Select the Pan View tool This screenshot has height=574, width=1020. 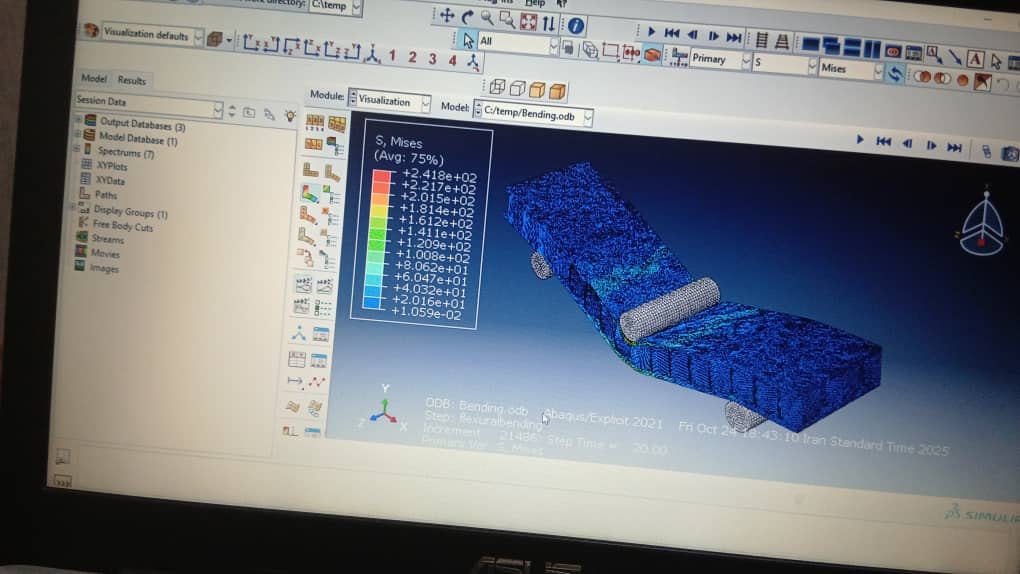tap(447, 16)
